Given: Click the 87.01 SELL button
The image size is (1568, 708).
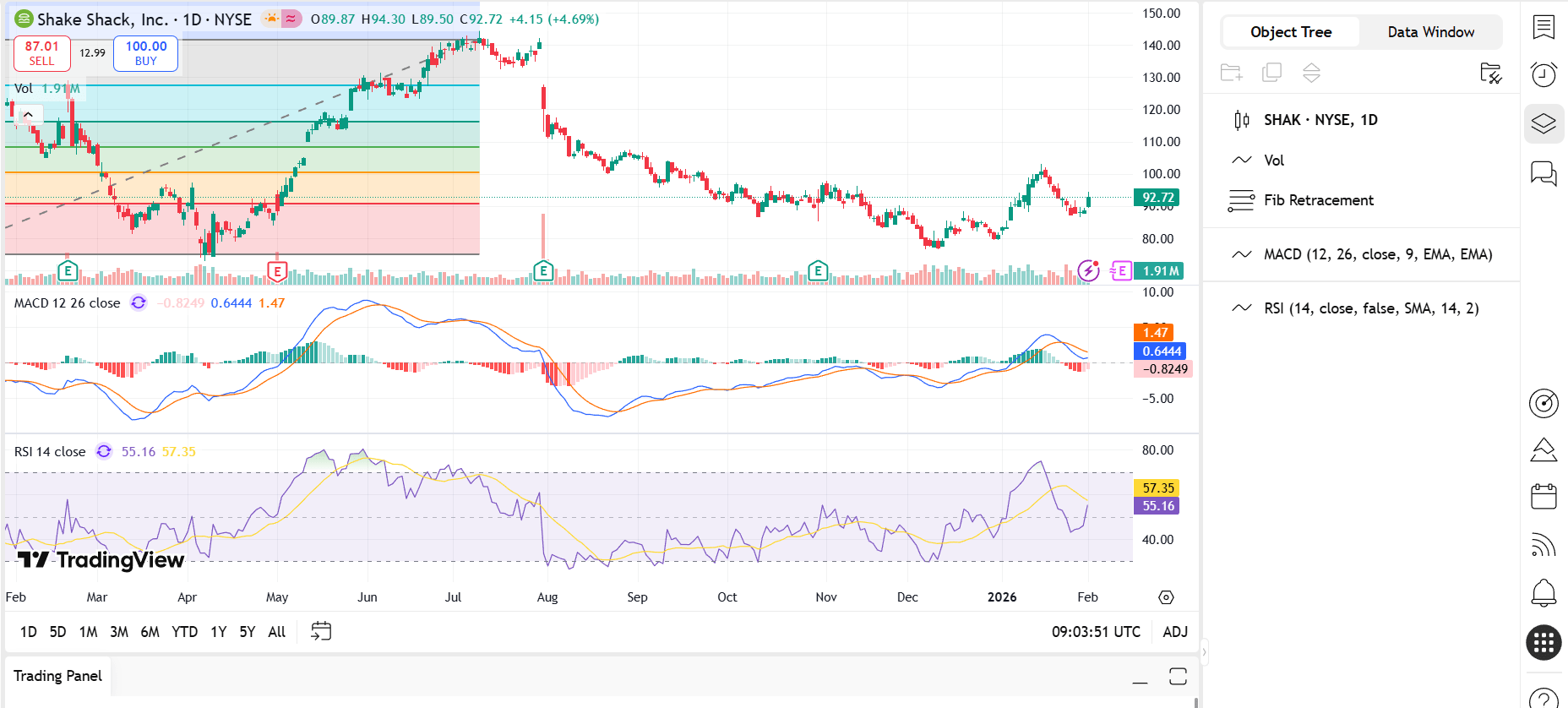Looking at the screenshot, I should coord(41,53).
